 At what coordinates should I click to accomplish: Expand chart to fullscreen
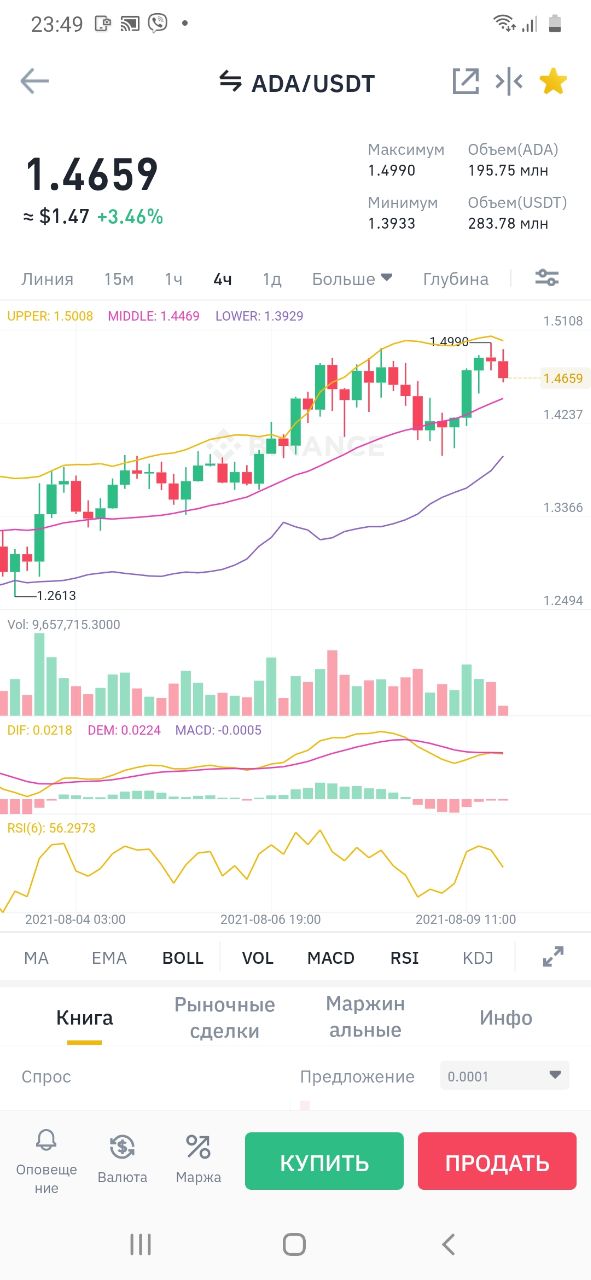tap(553, 957)
